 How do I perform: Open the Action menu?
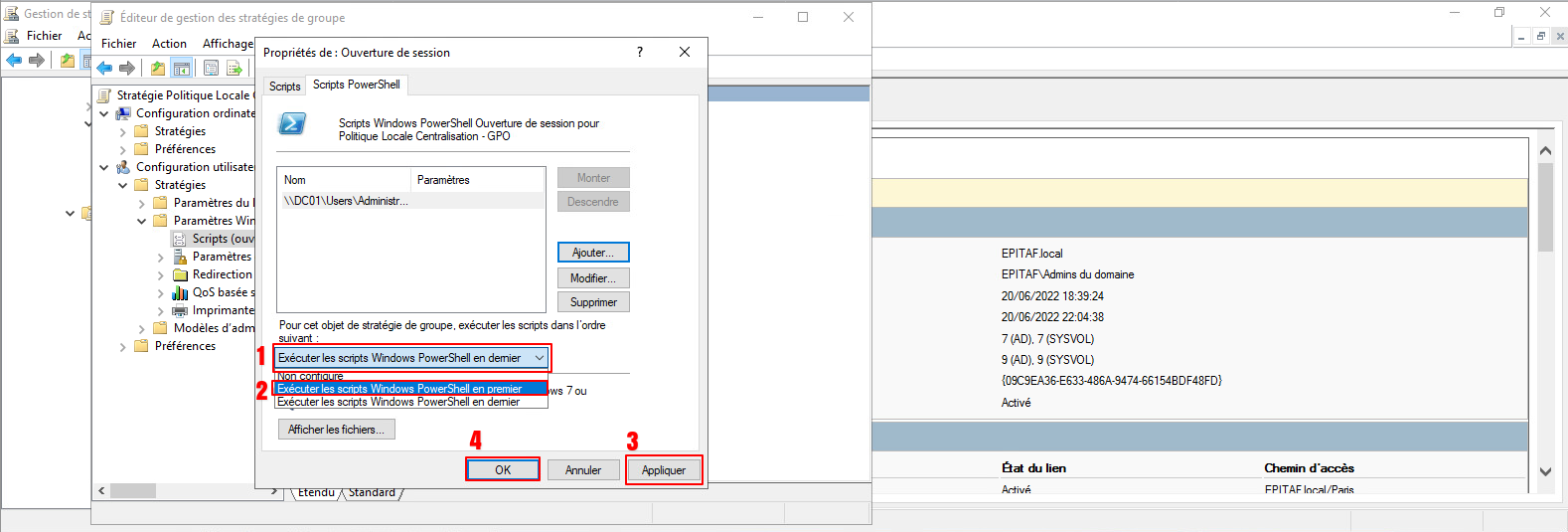pos(169,44)
